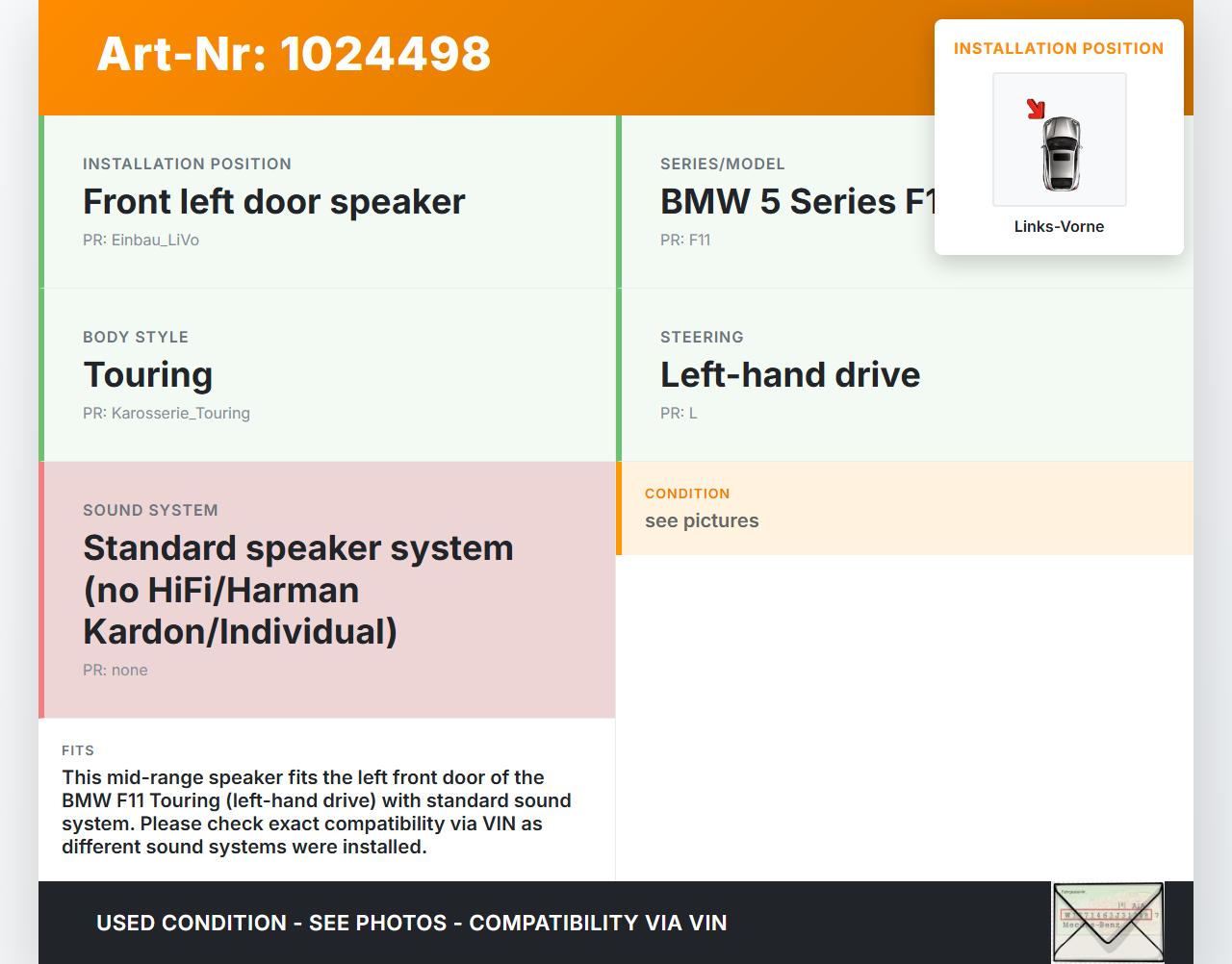The image size is (1232, 964).
Task: Click the car top-view installation position image
Action: 1060,140
